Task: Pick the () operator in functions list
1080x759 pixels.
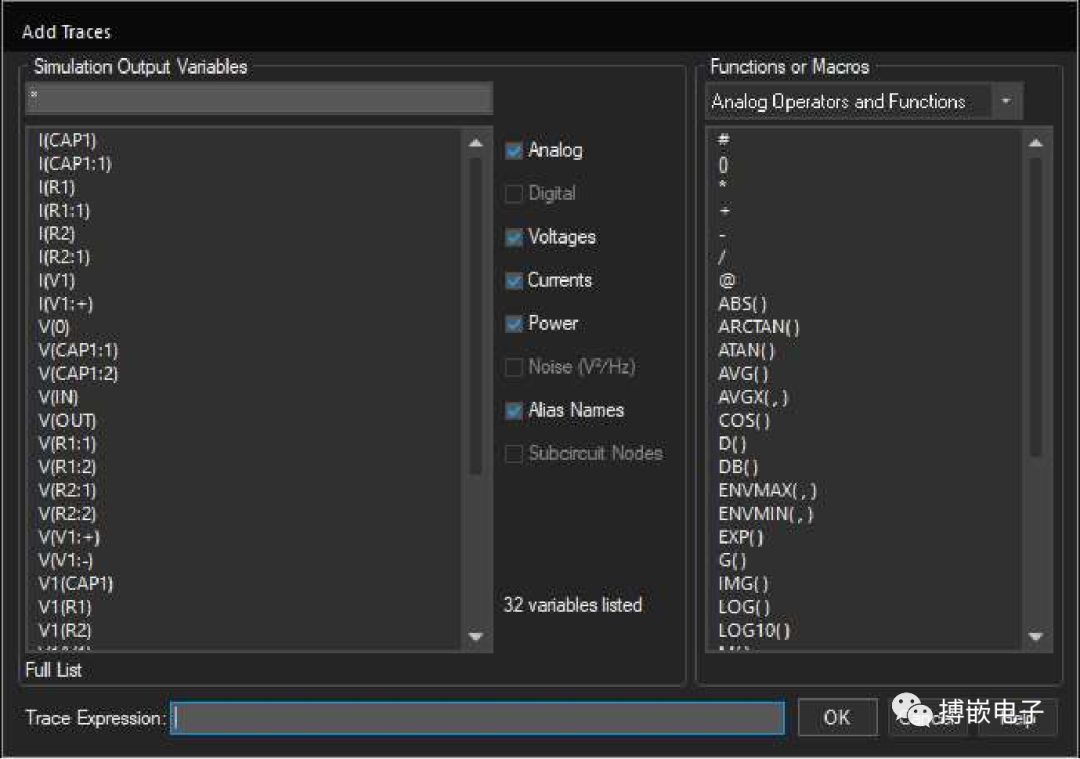Action: pyautogui.click(x=723, y=165)
